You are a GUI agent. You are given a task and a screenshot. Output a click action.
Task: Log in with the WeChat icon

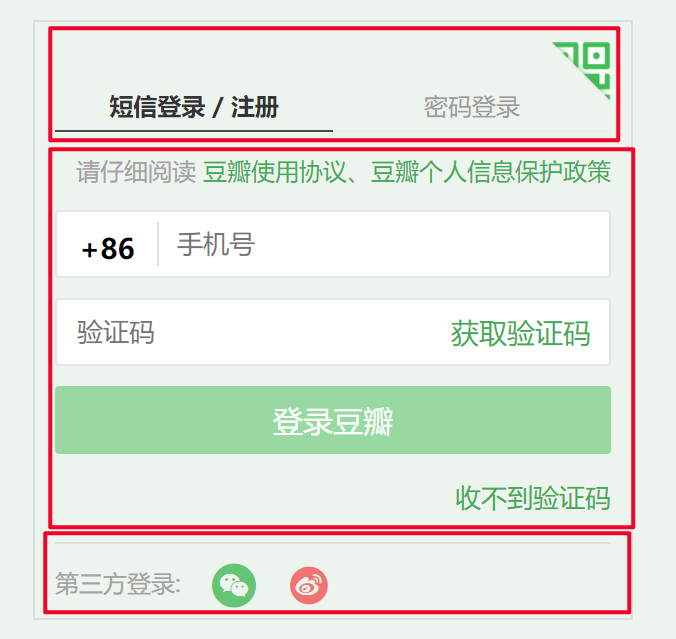pyautogui.click(x=234, y=585)
